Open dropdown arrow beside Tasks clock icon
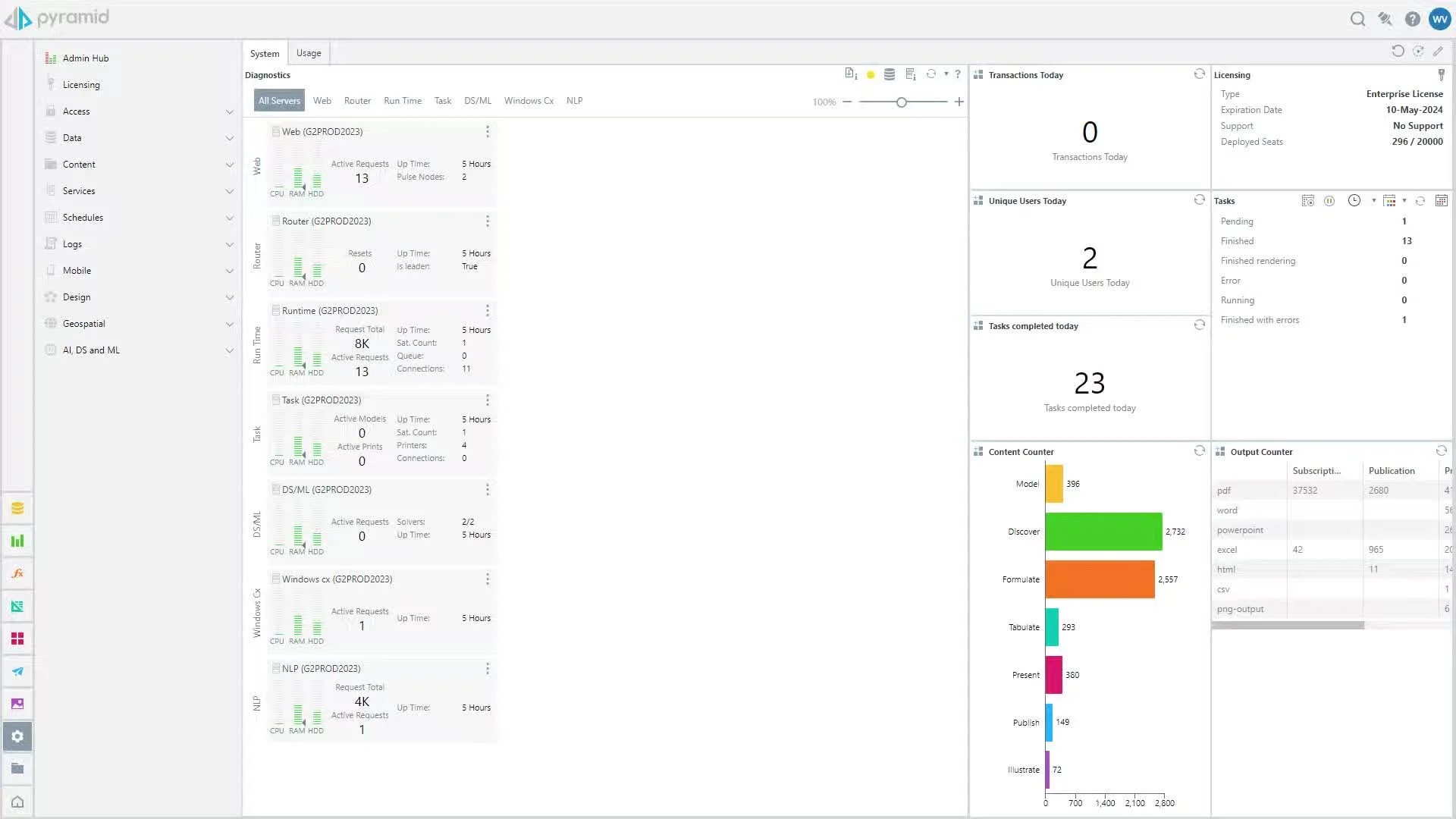The image size is (1456, 819). click(x=1373, y=201)
